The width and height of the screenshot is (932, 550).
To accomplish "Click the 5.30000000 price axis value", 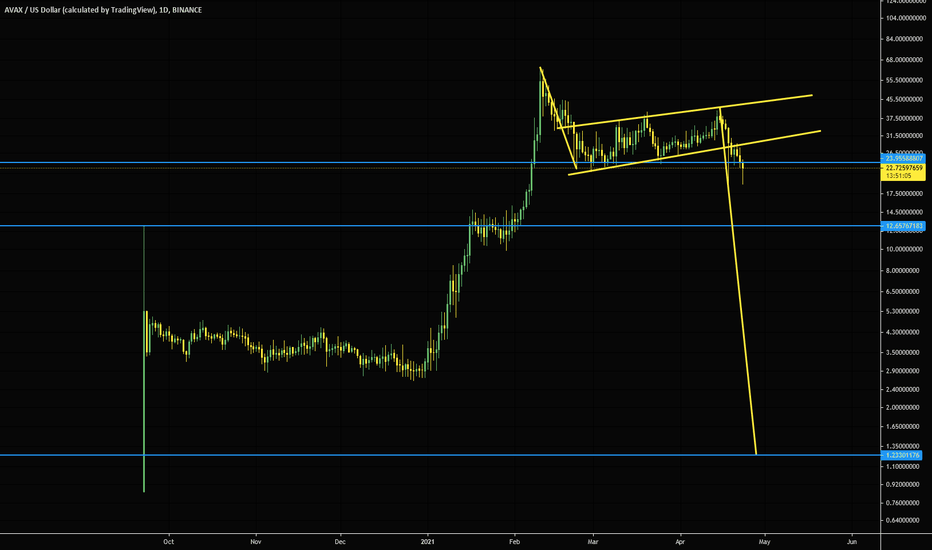I will tap(904, 312).
